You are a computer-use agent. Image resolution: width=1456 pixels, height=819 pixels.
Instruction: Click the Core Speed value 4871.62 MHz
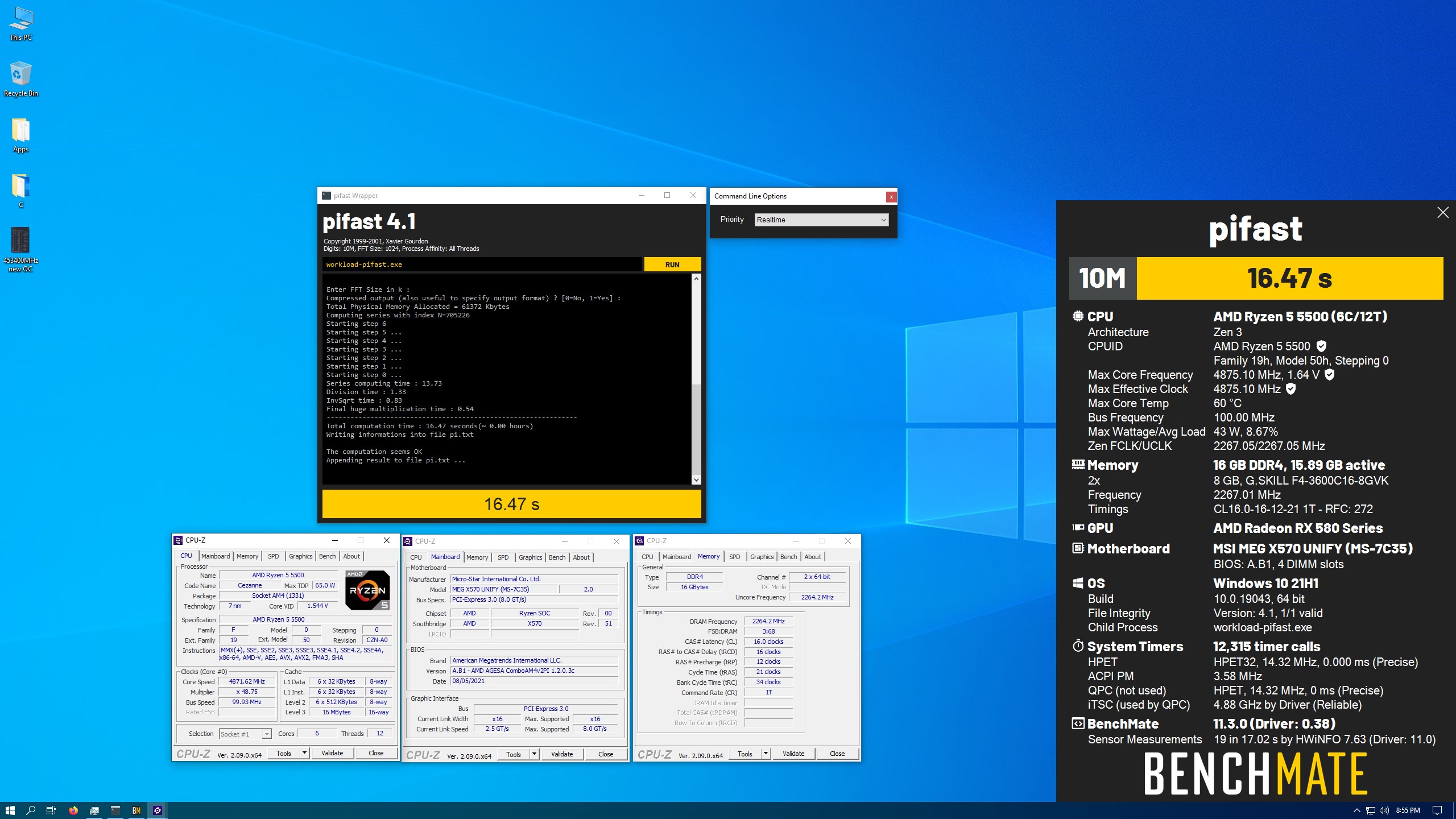(x=247, y=681)
